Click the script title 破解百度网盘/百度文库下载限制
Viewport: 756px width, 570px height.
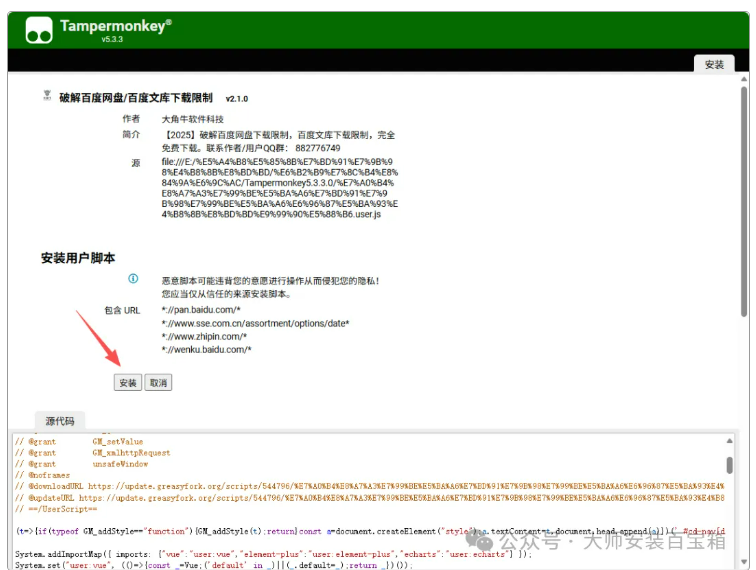coord(135,98)
